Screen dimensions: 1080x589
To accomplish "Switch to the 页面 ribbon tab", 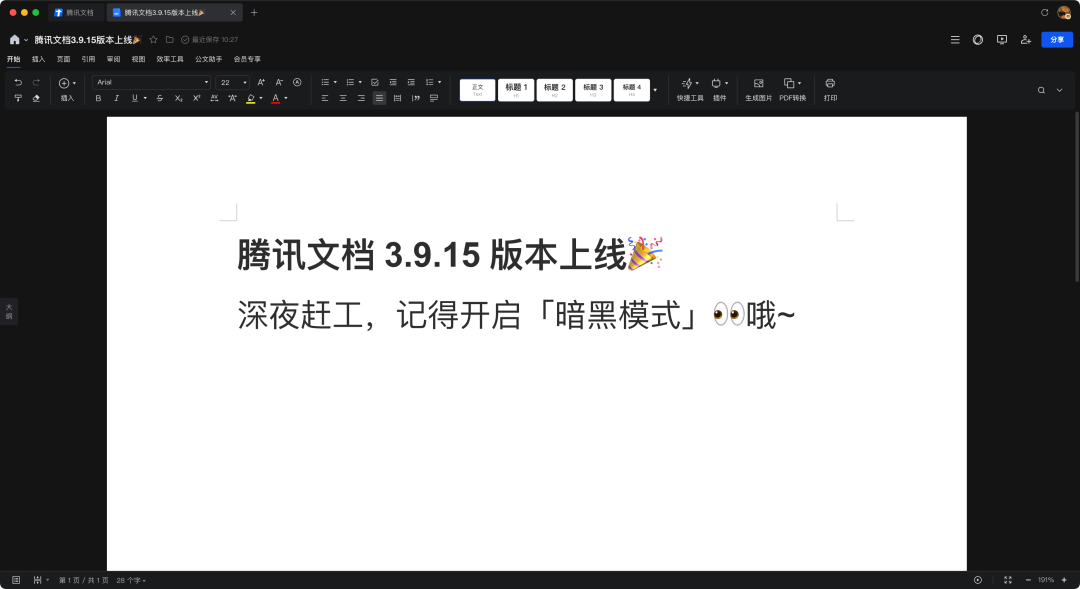I will [x=63, y=59].
